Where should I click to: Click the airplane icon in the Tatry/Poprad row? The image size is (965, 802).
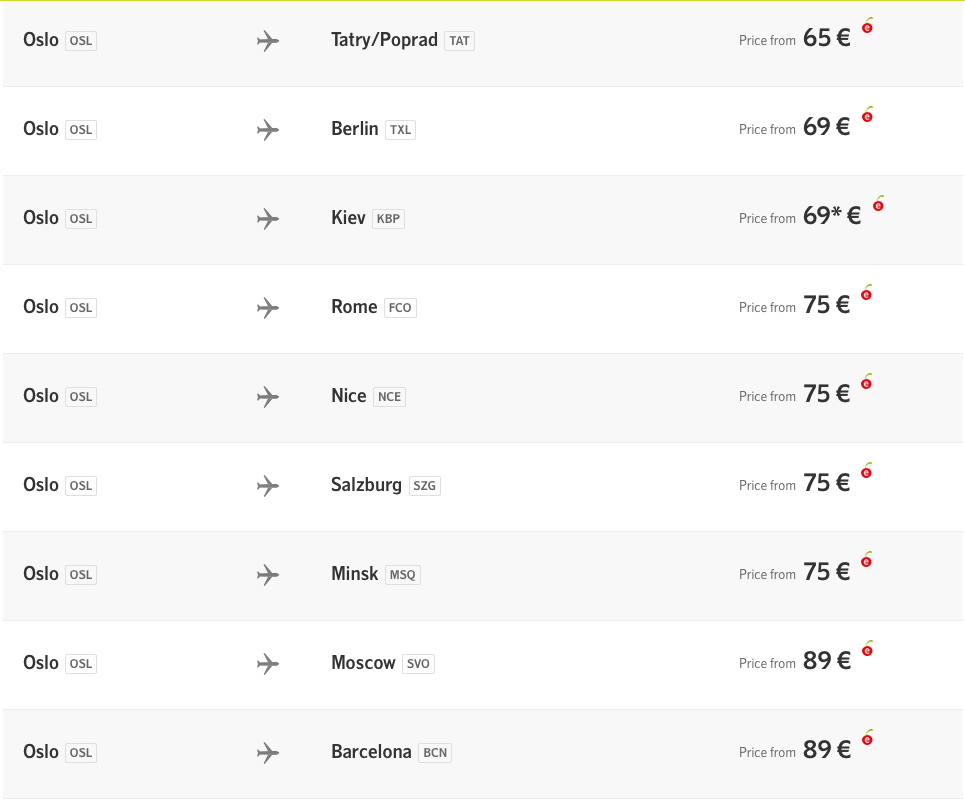tap(268, 41)
